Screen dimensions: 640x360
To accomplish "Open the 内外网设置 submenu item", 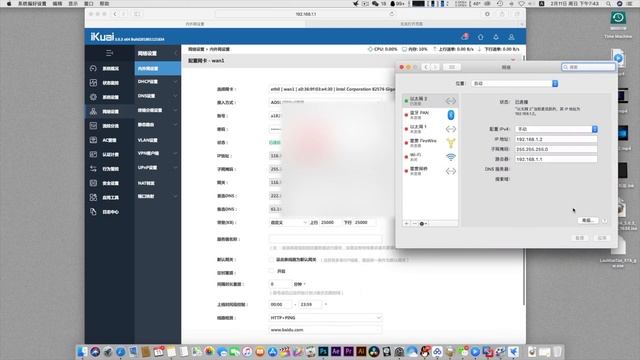I will coord(158,69).
